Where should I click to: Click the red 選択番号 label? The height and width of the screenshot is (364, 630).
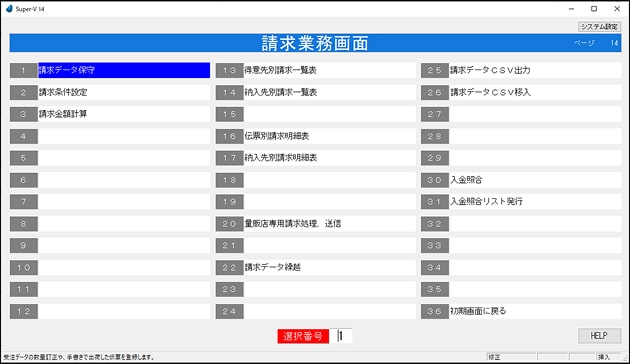point(303,336)
